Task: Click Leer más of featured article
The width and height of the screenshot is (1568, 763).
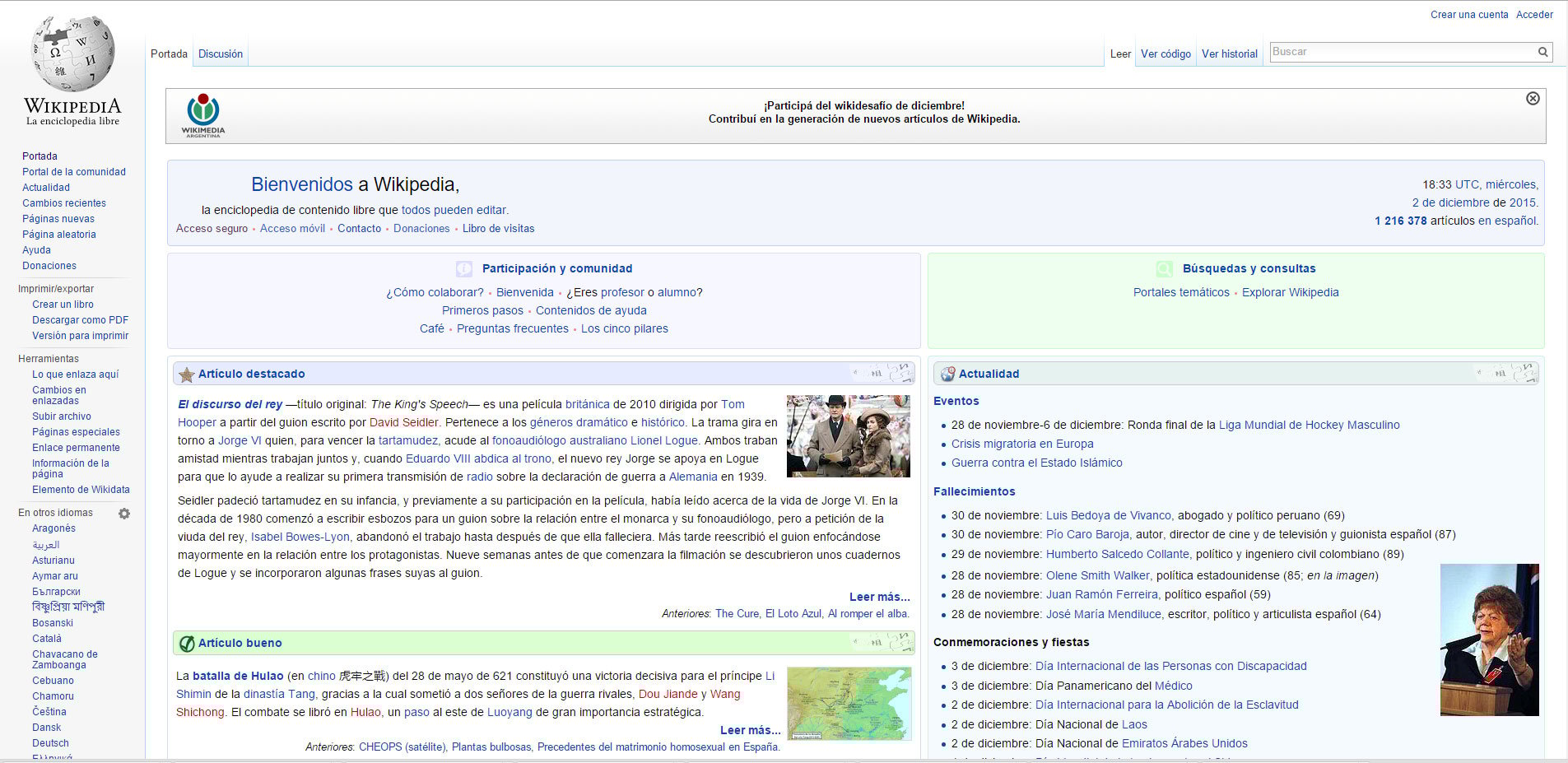Action: [879, 597]
